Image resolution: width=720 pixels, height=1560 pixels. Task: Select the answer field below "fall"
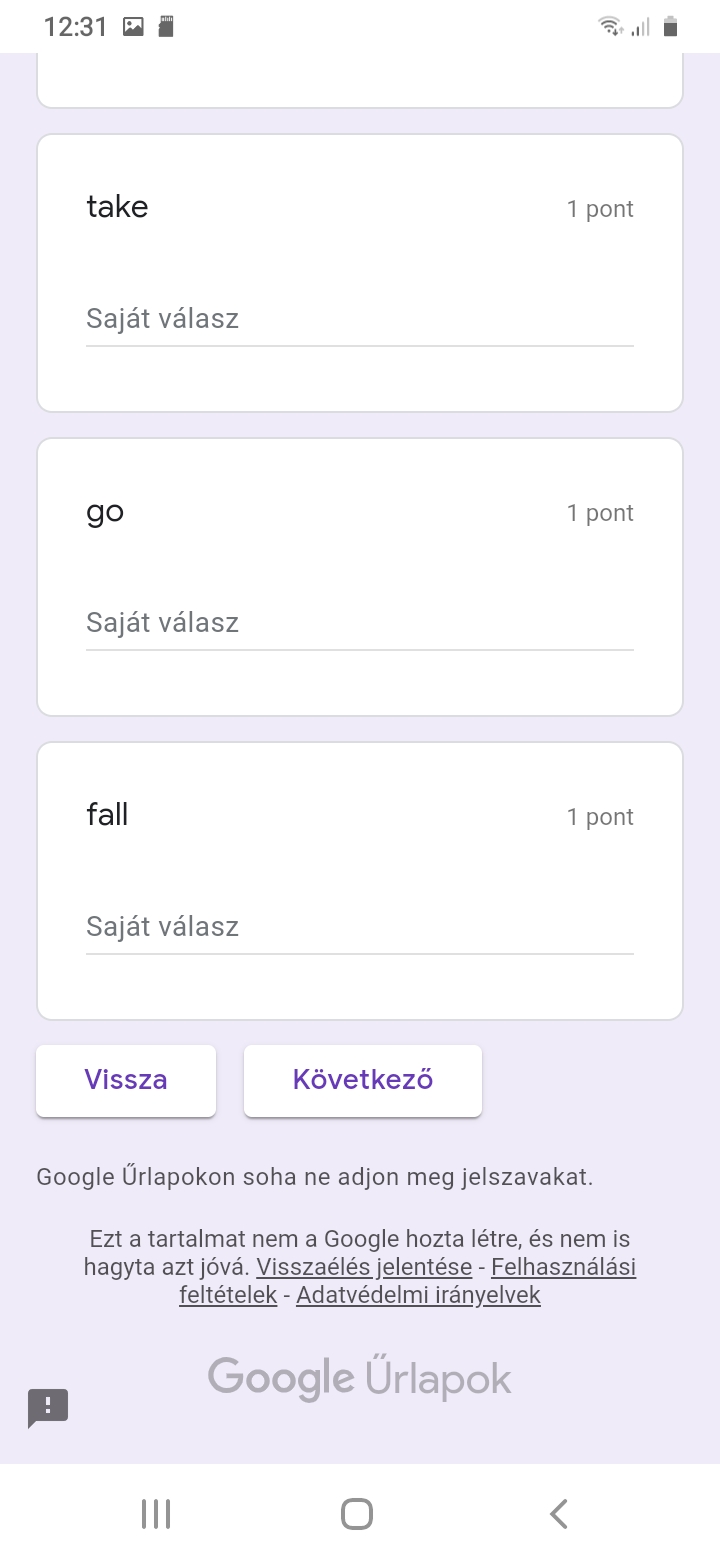359,928
